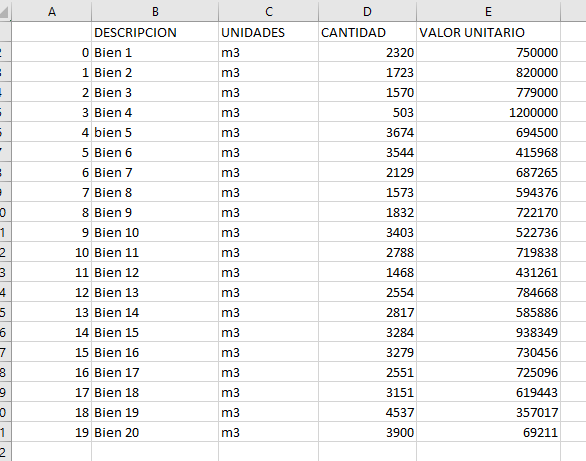Select the cell containing Bien 6

point(155,152)
